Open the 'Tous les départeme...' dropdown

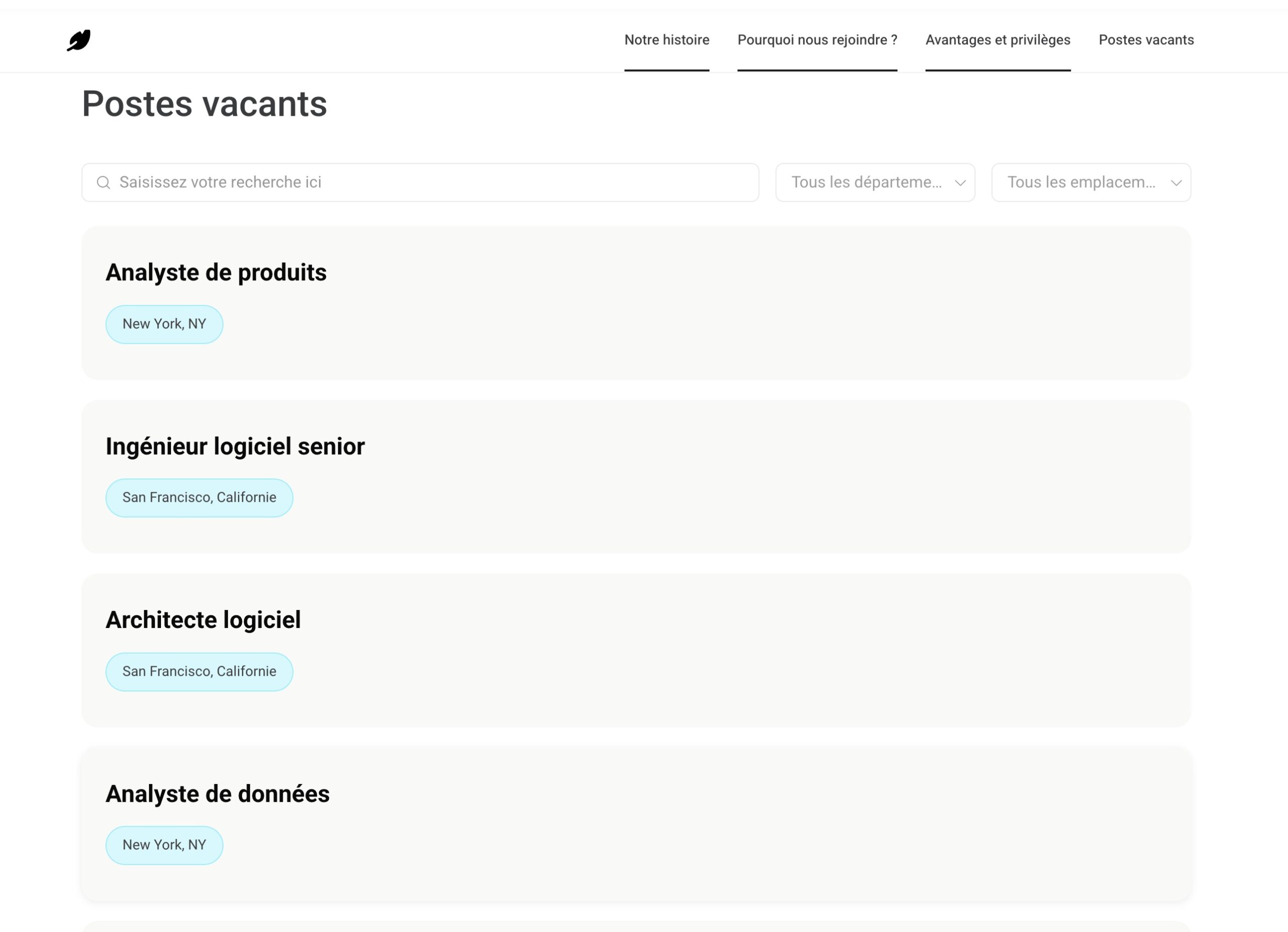pos(874,182)
